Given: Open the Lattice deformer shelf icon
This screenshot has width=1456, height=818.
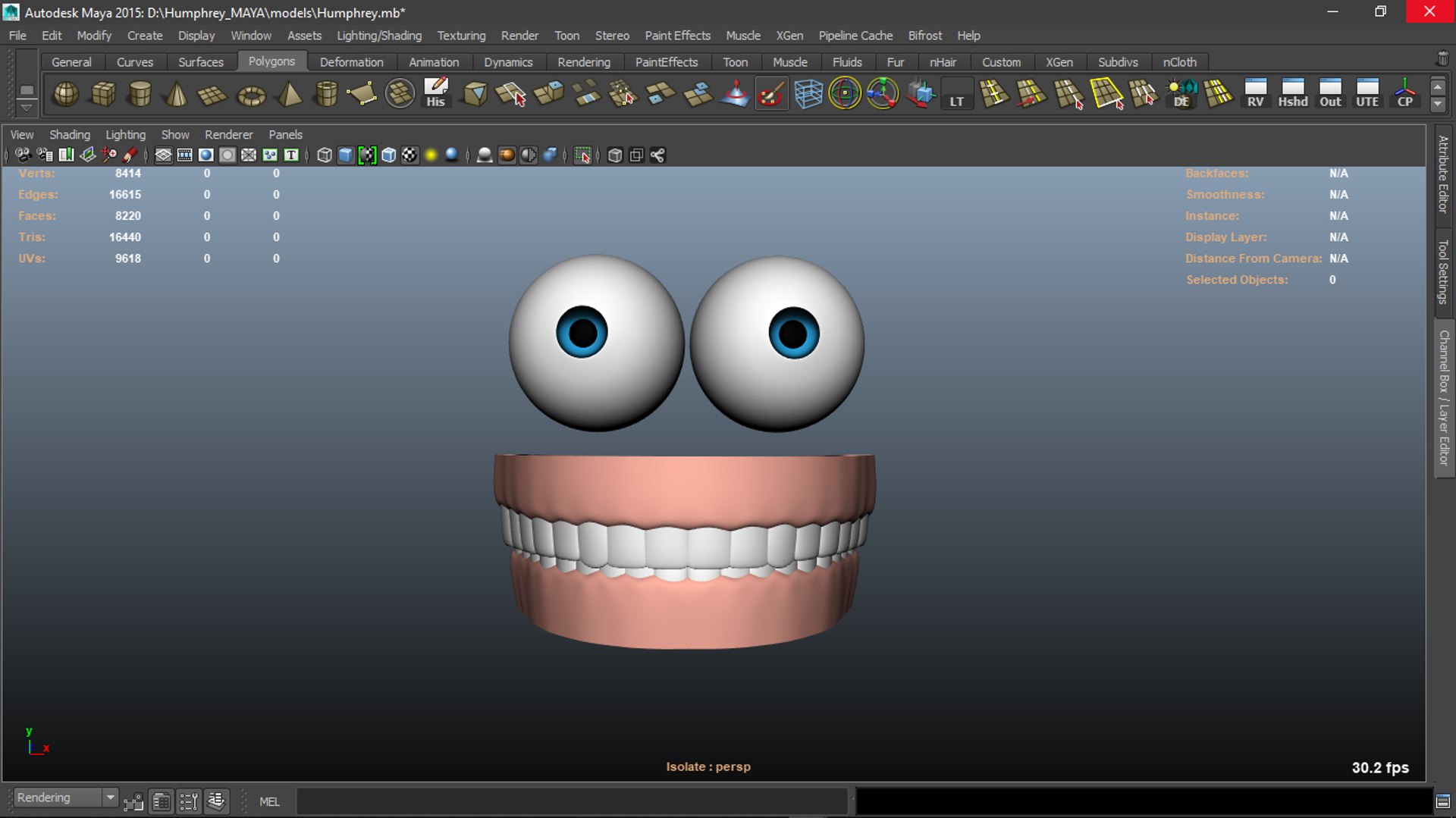Looking at the screenshot, I should (x=808, y=94).
